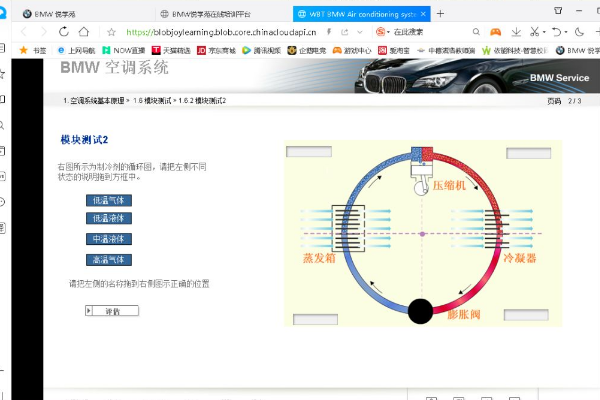Go to browser home page icon
This screenshot has width=600, height=400.
click(x=84, y=31)
